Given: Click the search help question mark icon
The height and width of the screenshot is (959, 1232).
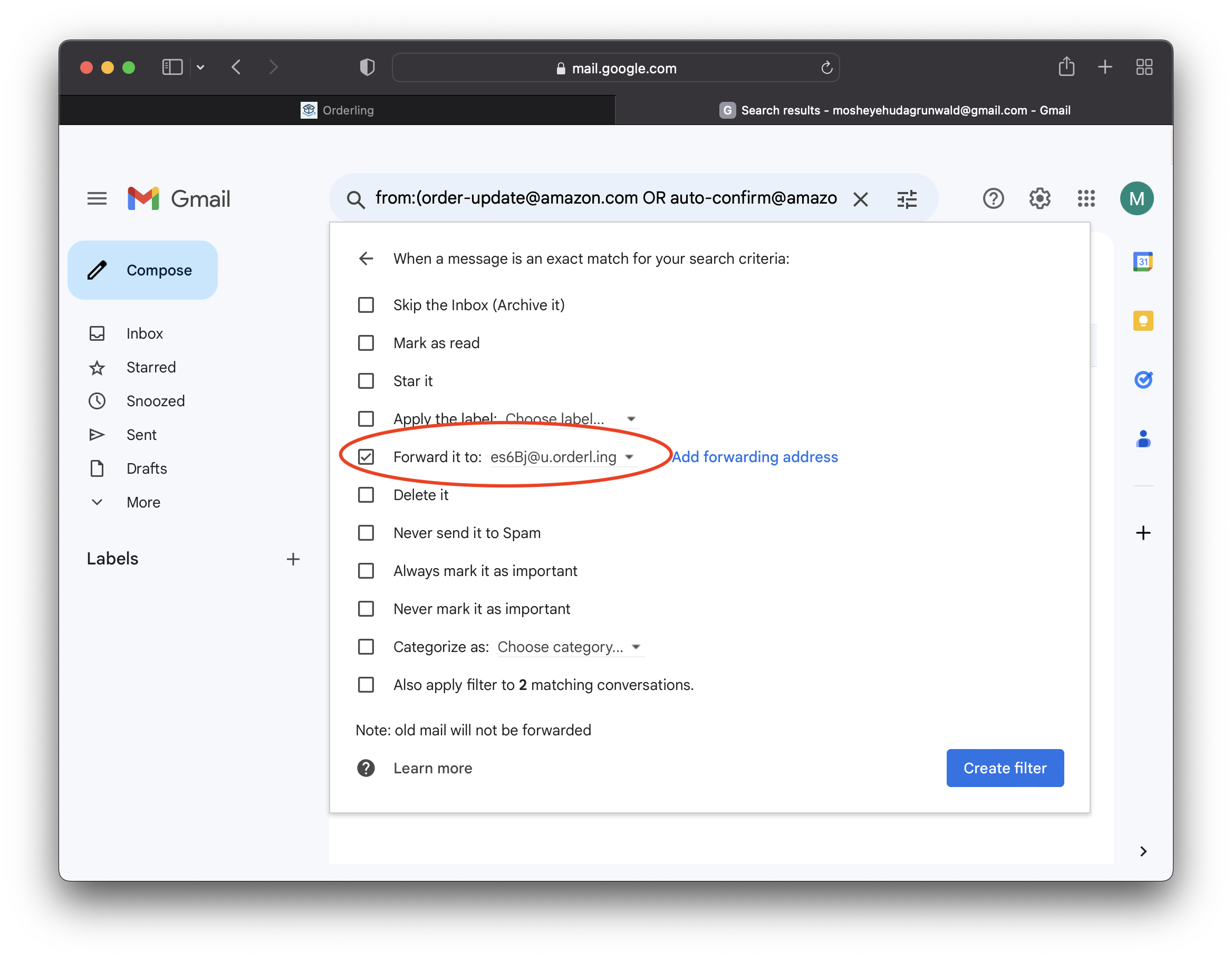Looking at the screenshot, I should click(994, 199).
